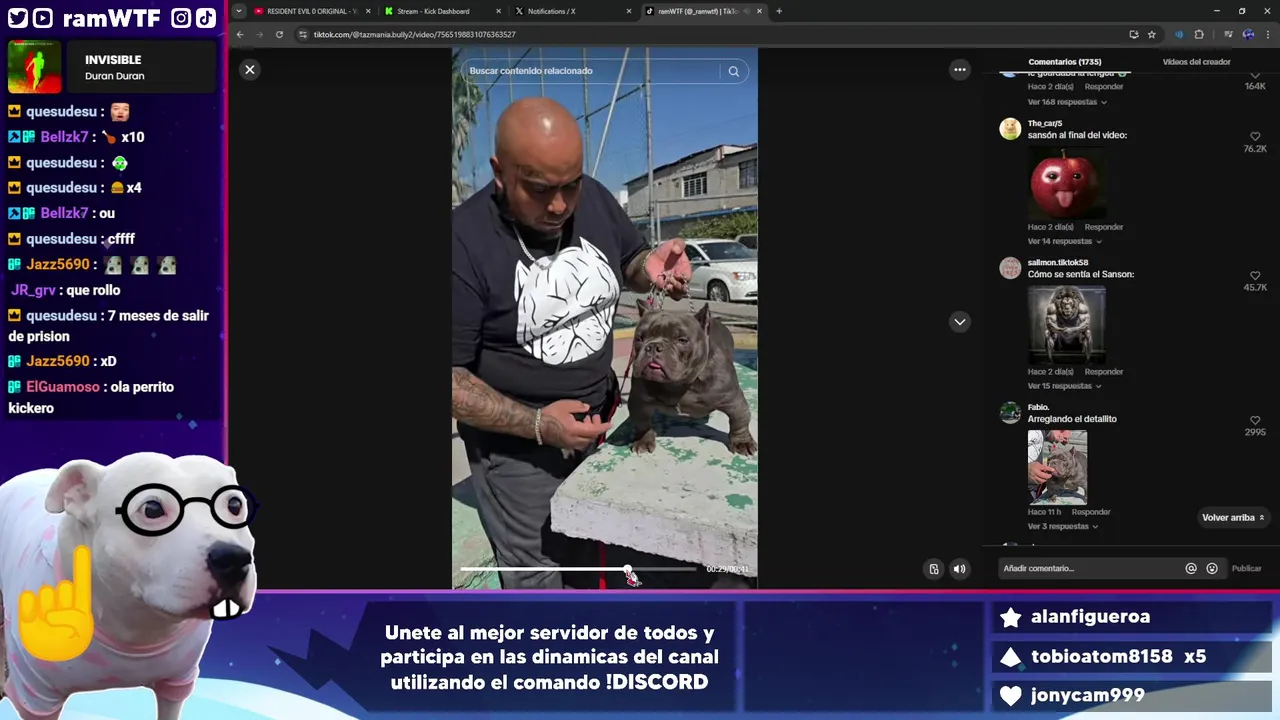The height and width of the screenshot is (720, 1280).
Task: Click the search magnifier in related content bar
Action: 733,71
